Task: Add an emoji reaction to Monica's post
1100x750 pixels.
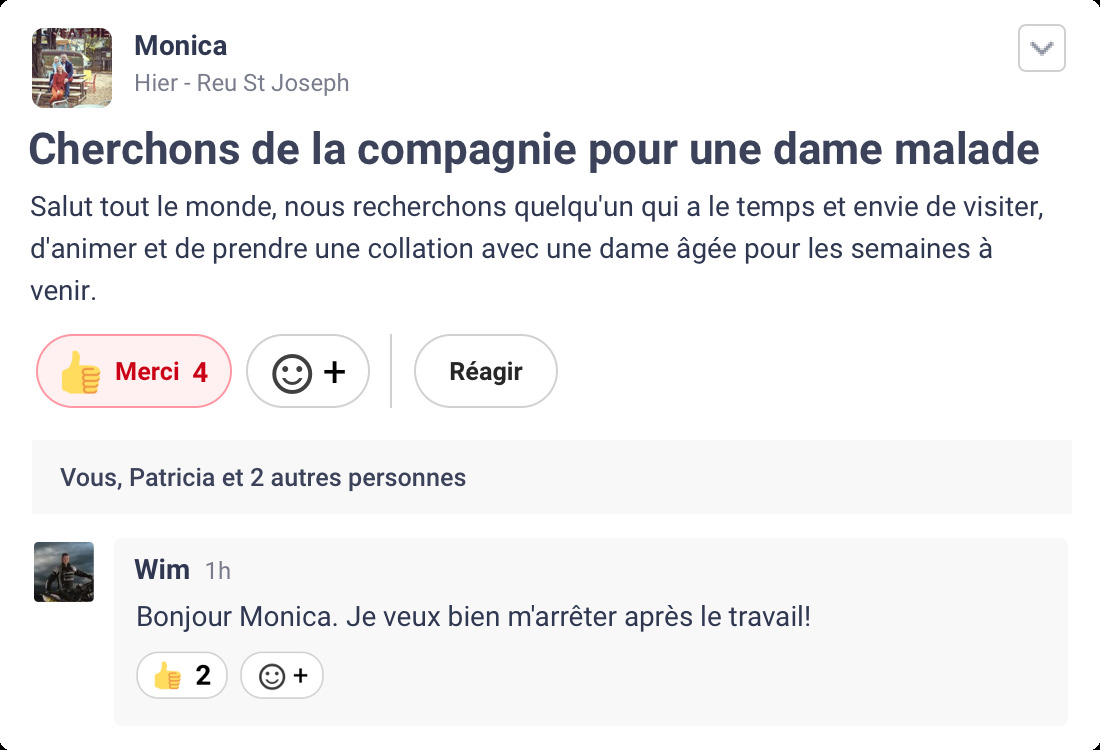Action: [308, 372]
